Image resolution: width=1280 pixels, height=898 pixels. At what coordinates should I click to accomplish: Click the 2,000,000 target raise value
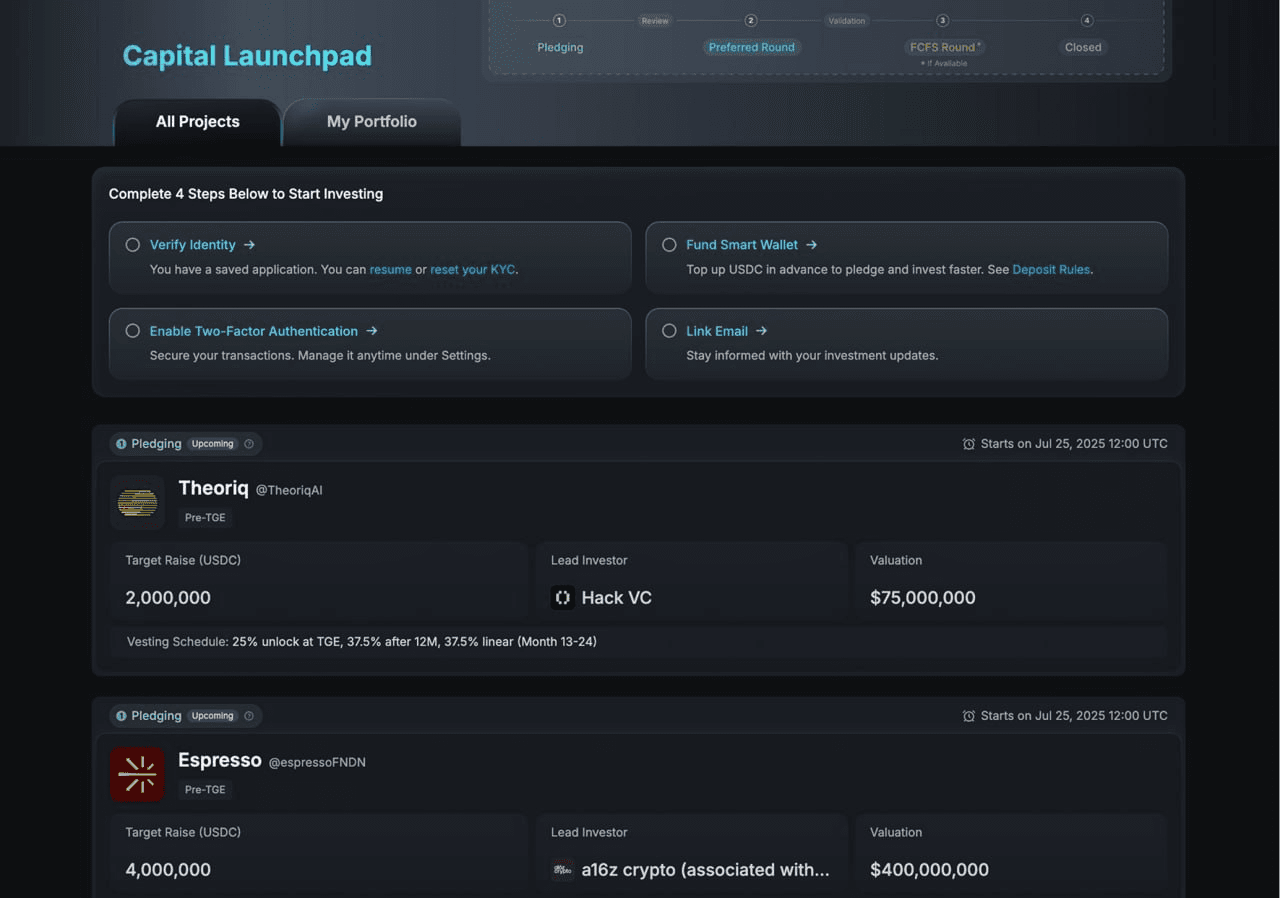pyautogui.click(x=168, y=598)
